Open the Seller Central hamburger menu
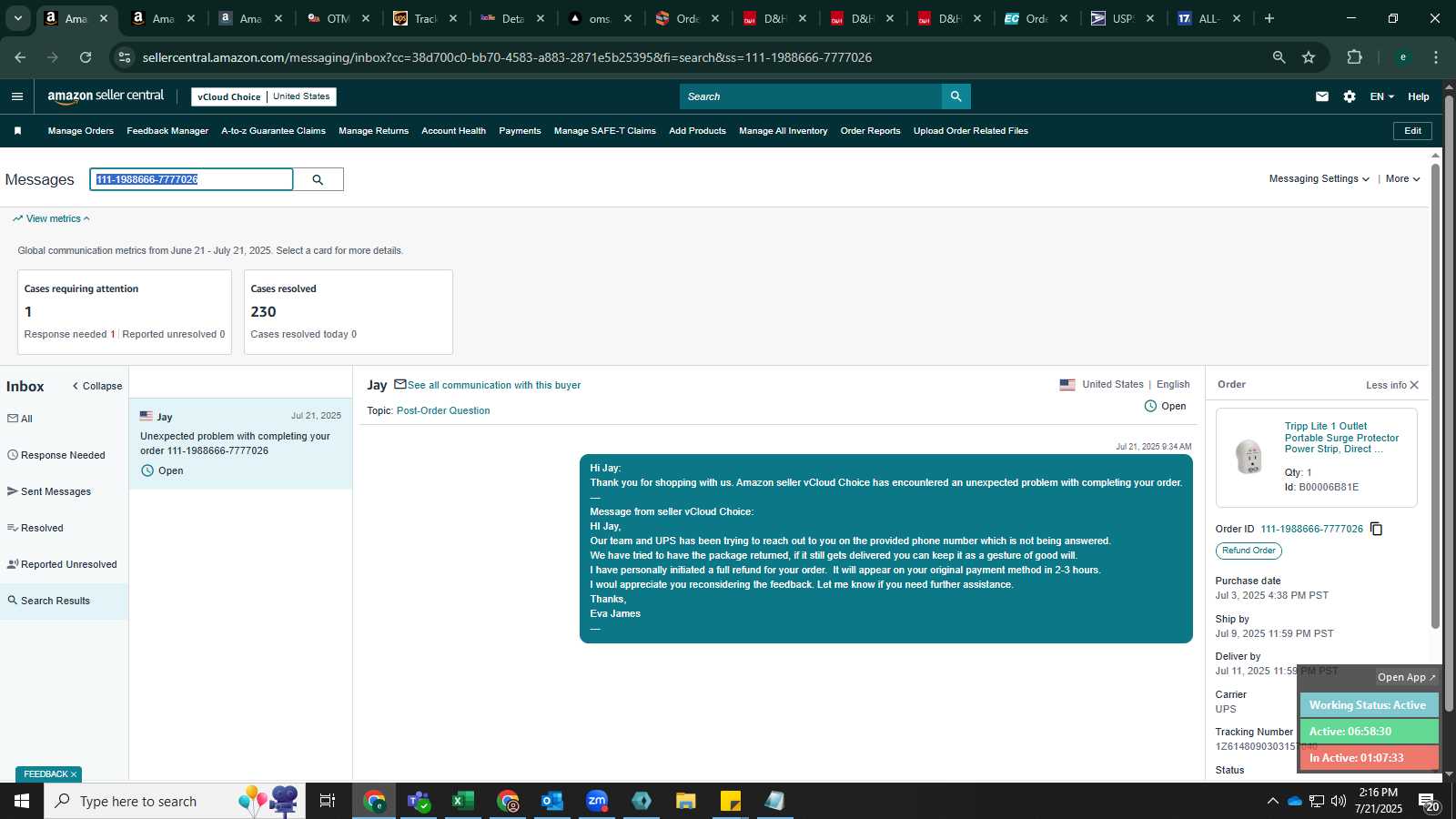The height and width of the screenshot is (819, 1456). click(x=17, y=96)
